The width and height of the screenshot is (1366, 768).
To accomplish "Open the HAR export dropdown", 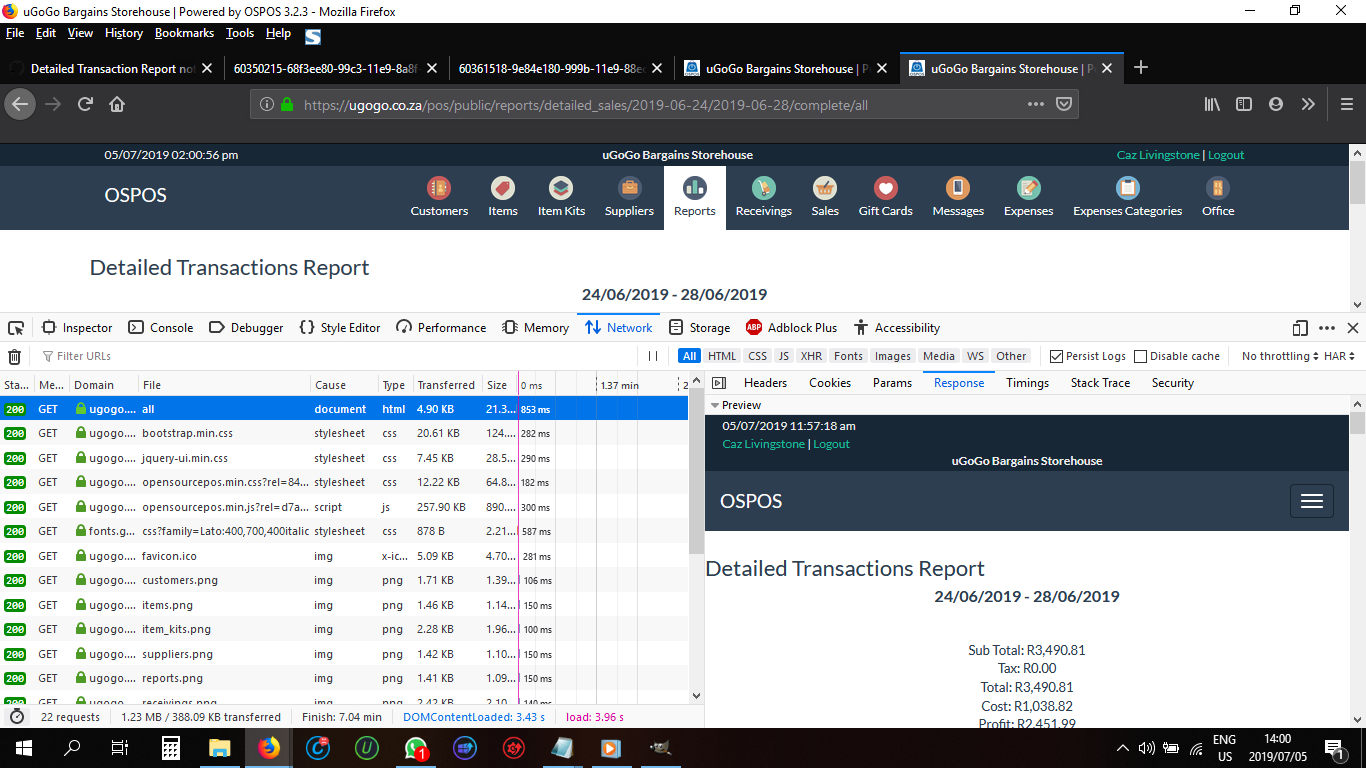I will coord(1337,356).
